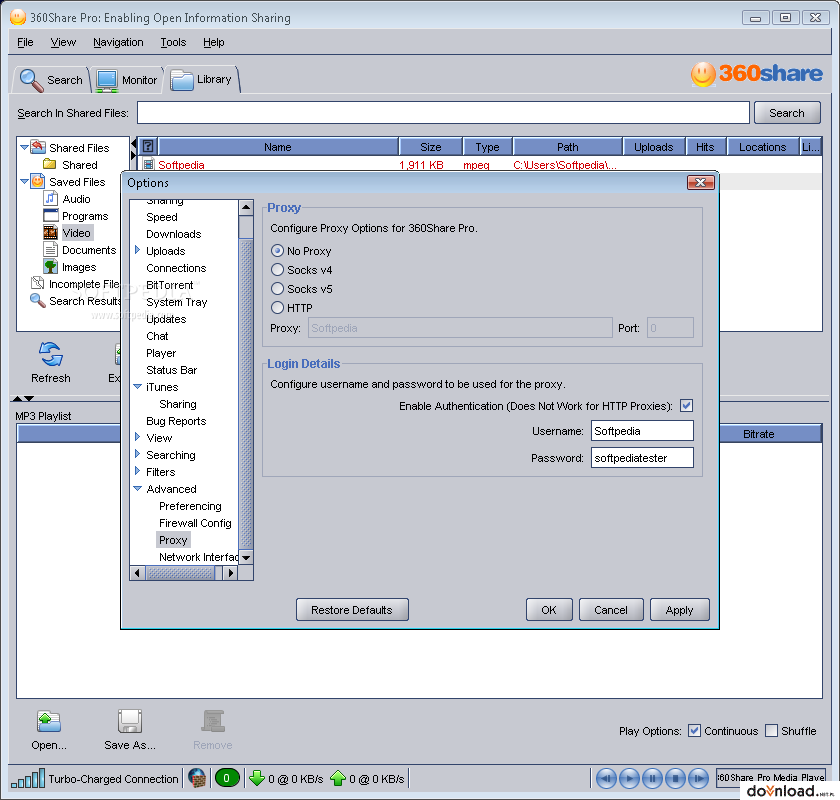
Task: Enable the Shuffle play option
Action: [771, 730]
